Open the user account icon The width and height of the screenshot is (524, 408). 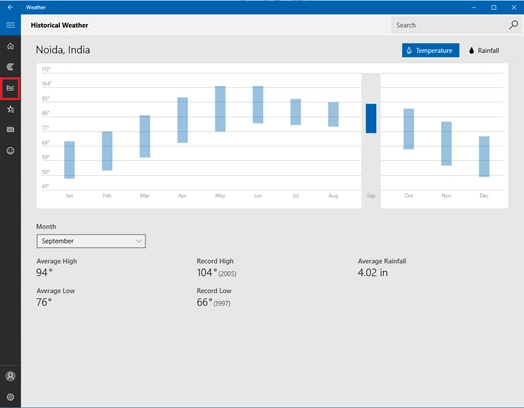pos(10,376)
